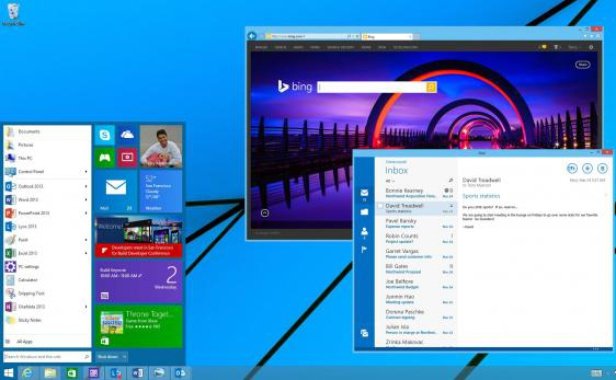Image resolution: width=616 pixels, height=380 pixels.
Task: Open the Skype tile
Action: [104, 135]
